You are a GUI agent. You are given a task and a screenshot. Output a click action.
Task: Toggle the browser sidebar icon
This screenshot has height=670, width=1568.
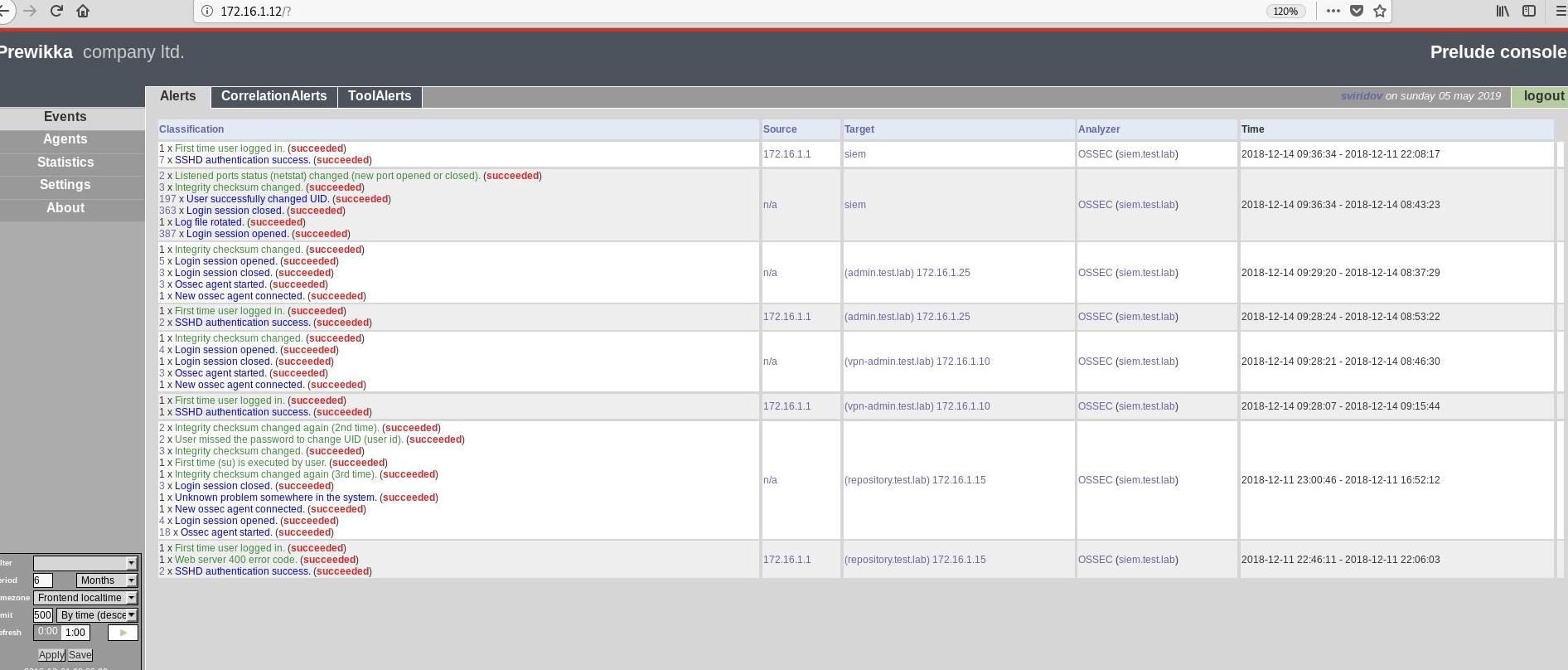click(1529, 11)
